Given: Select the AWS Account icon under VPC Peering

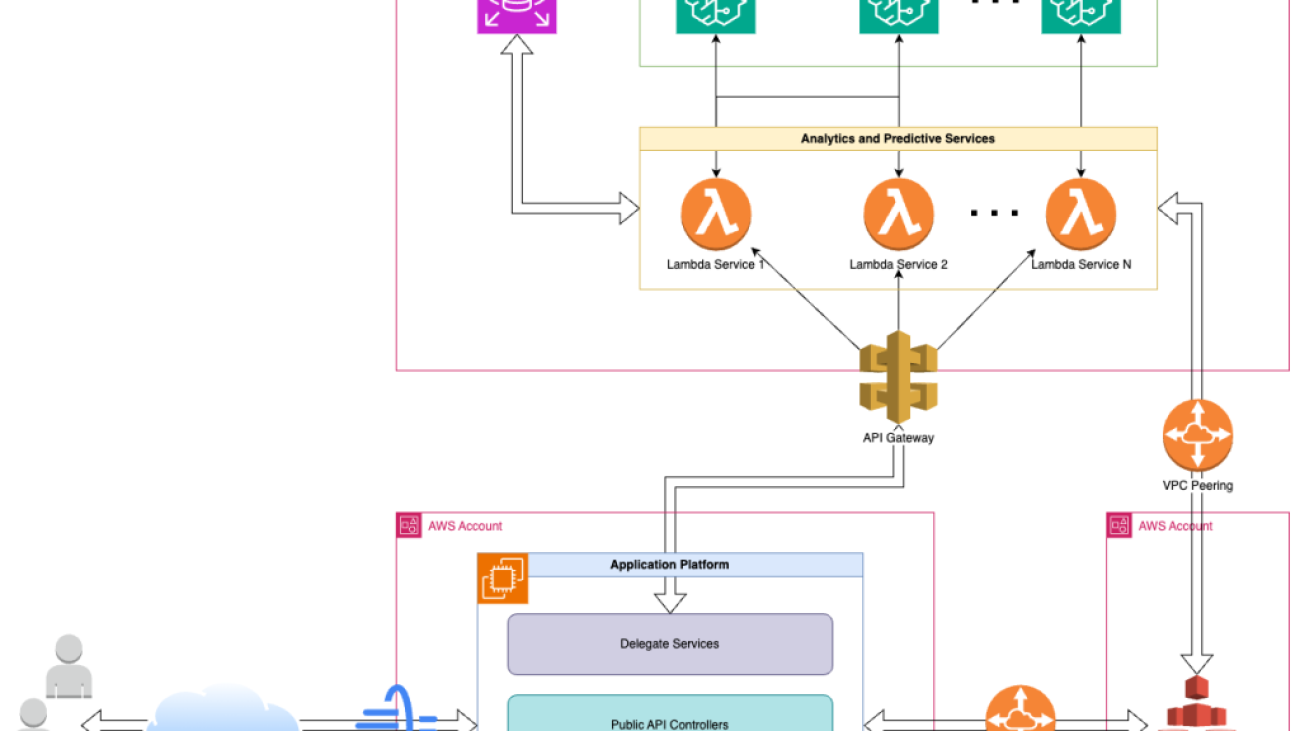Looking at the screenshot, I should click(x=1119, y=526).
